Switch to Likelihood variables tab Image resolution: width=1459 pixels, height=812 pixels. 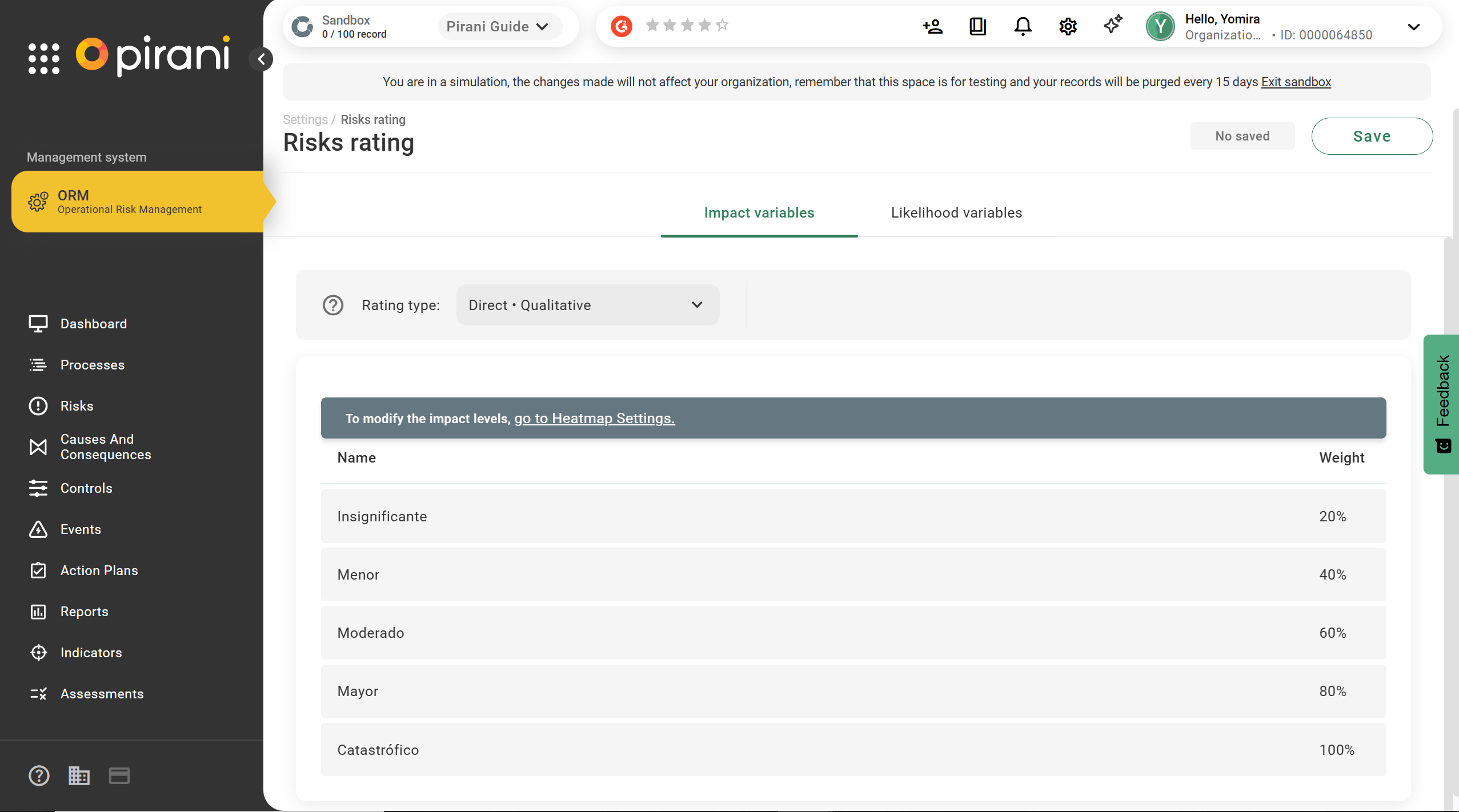click(x=956, y=212)
